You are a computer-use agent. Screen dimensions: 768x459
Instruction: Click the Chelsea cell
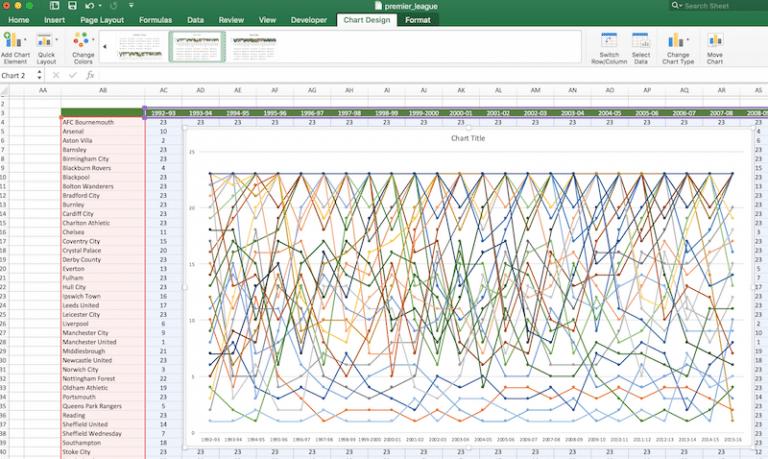[x=103, y=232]
